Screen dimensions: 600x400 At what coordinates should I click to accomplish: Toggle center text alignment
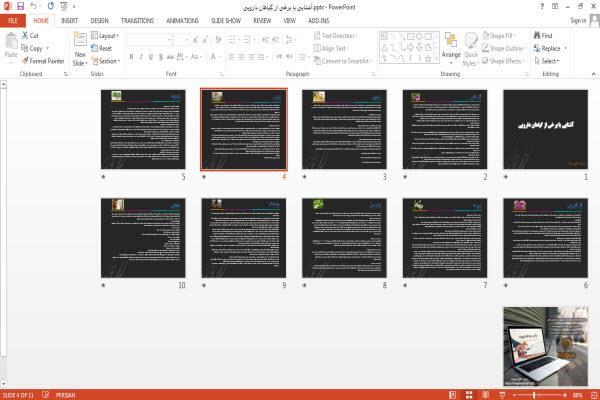(x=241, y=57)
